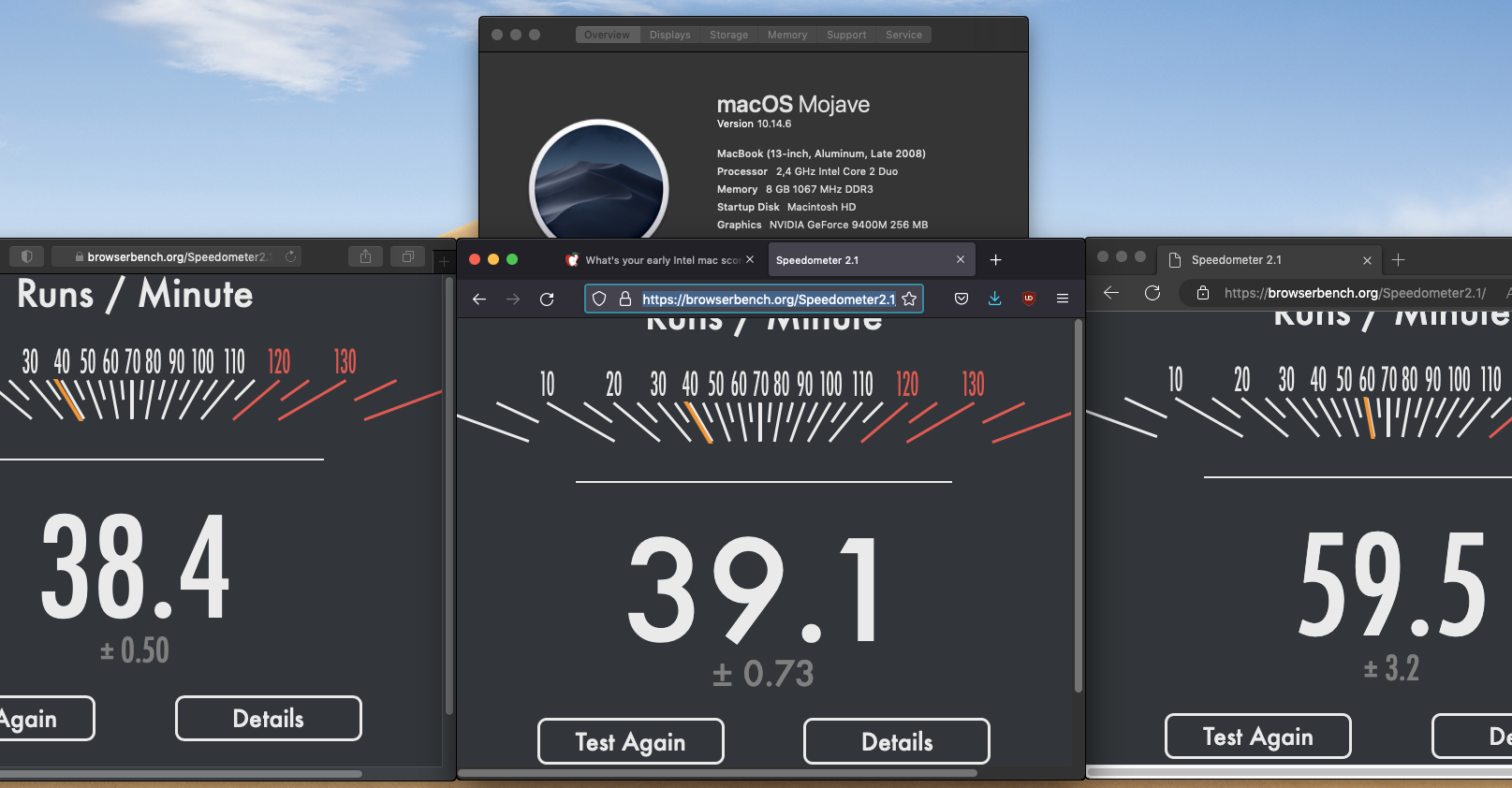Click Safari's browserbench.org address field

coord(176,256)
